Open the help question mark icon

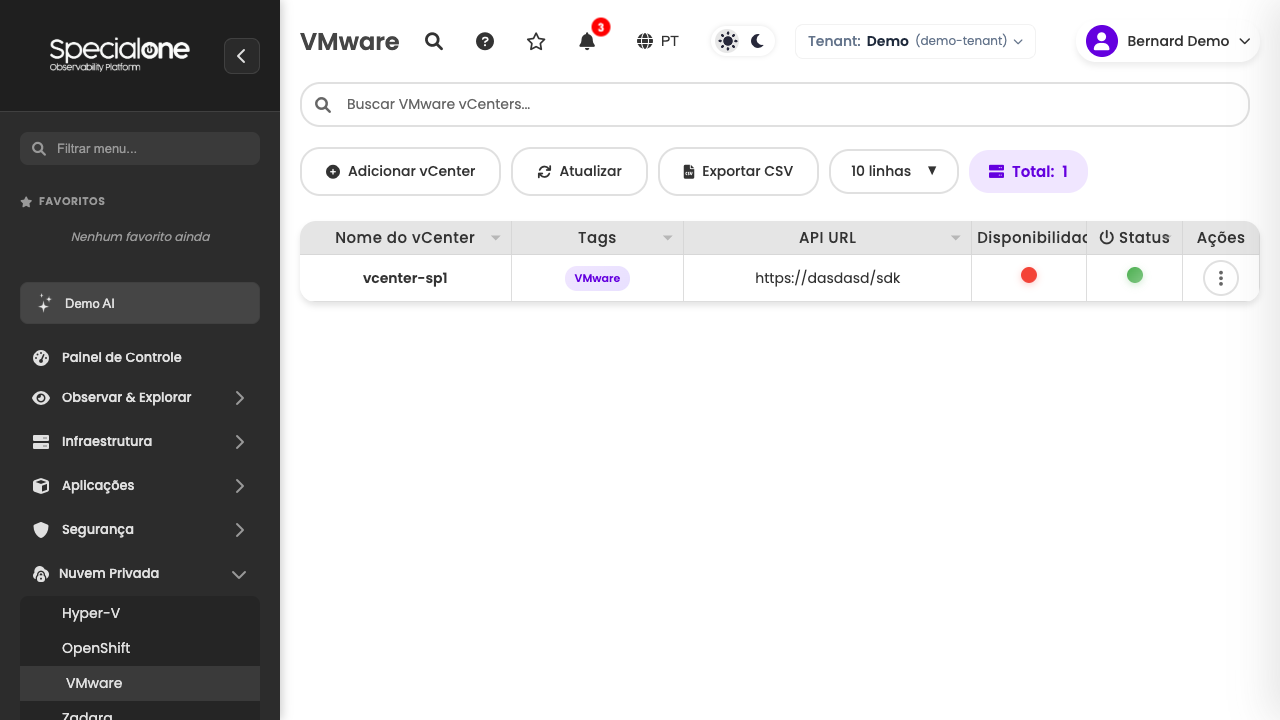485,41
